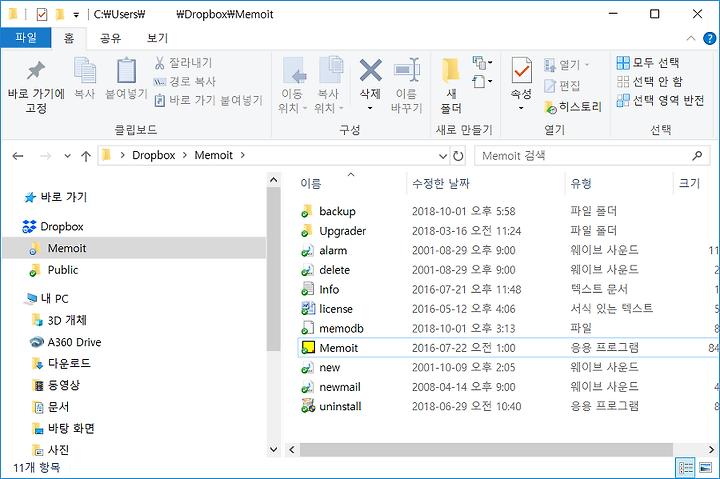720x479 pixels.
Task: Click Rename (이름 바꾸기) icon
Action: pyautogui.click(x=407, y=70)
